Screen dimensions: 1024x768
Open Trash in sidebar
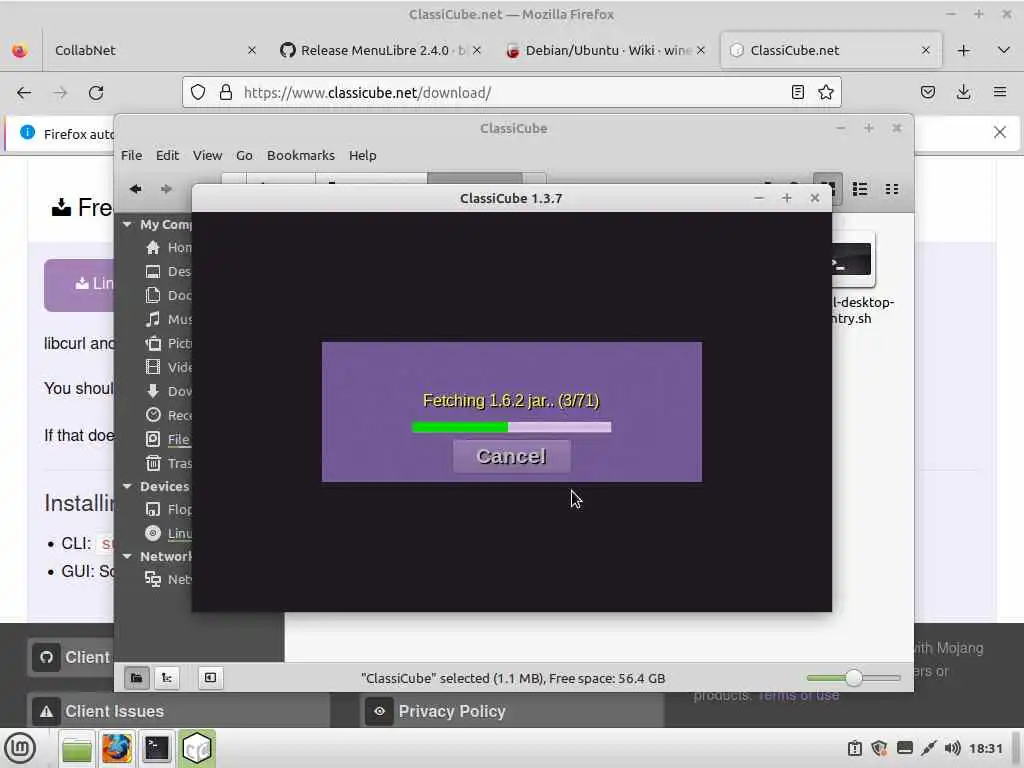168,463
